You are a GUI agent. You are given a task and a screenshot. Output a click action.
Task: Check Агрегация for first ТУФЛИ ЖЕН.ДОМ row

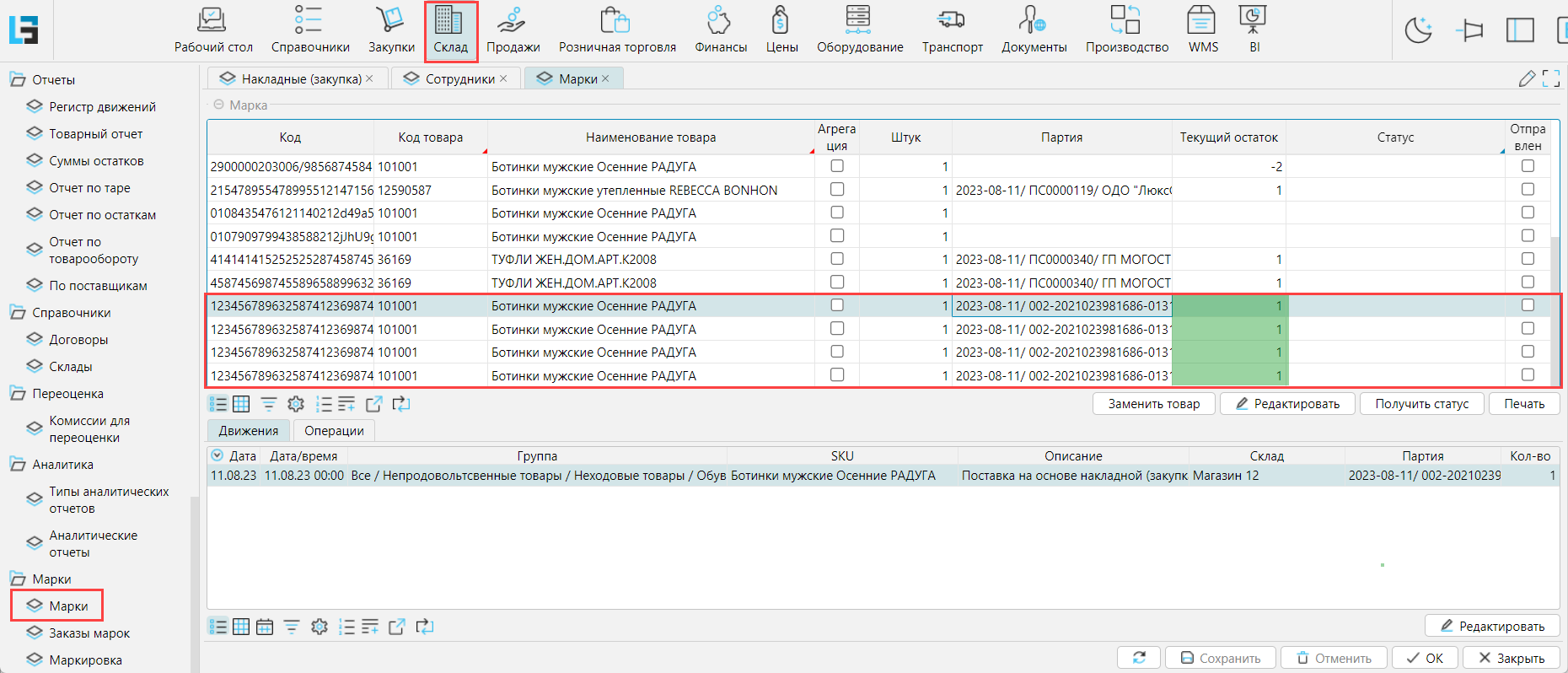pos(837,259)
